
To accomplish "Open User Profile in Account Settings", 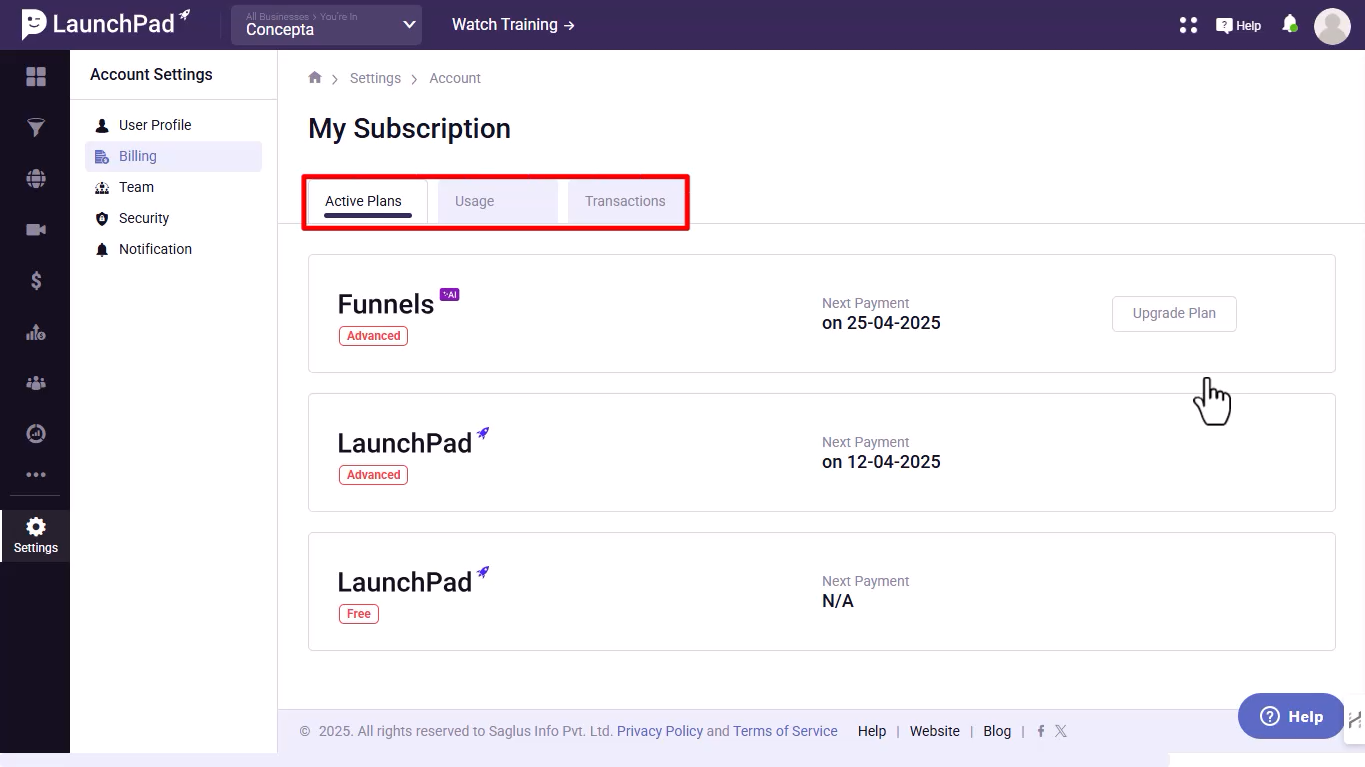I will click(173, 125).
